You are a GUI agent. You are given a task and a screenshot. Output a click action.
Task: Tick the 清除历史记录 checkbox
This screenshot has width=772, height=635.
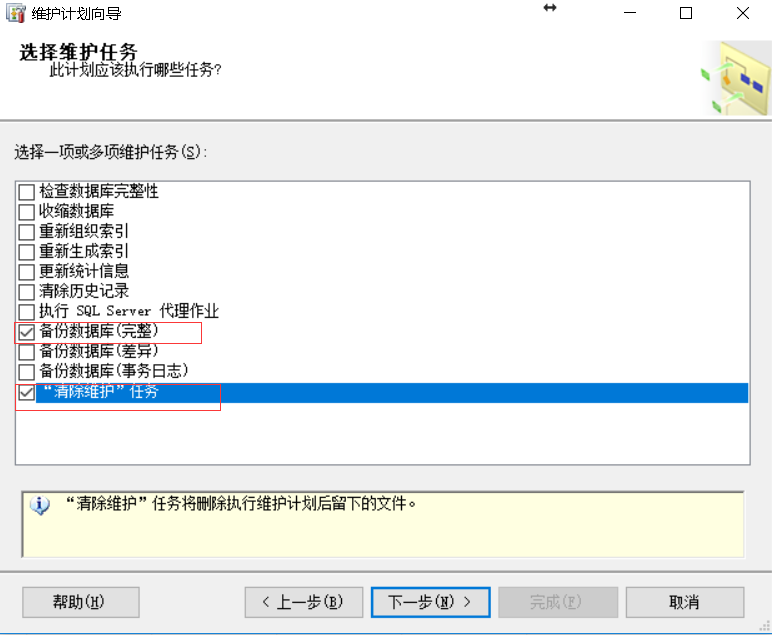(26, 291)
